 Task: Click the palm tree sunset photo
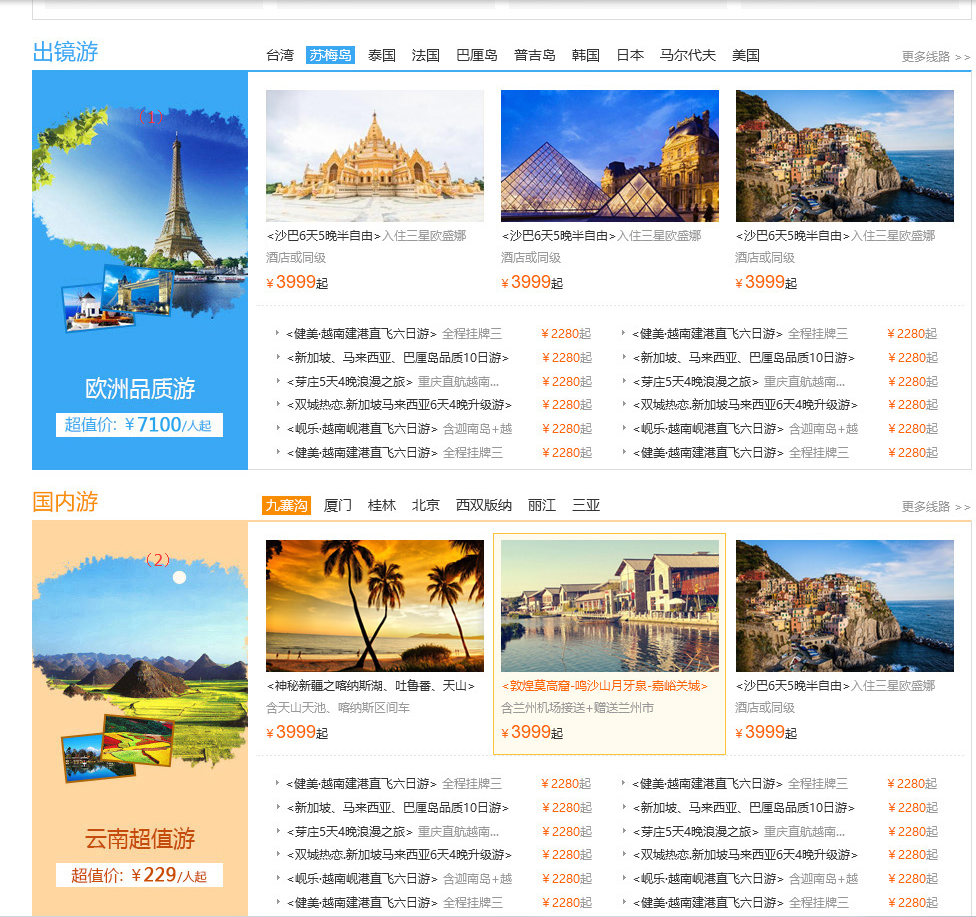click(x=375, y=606)
